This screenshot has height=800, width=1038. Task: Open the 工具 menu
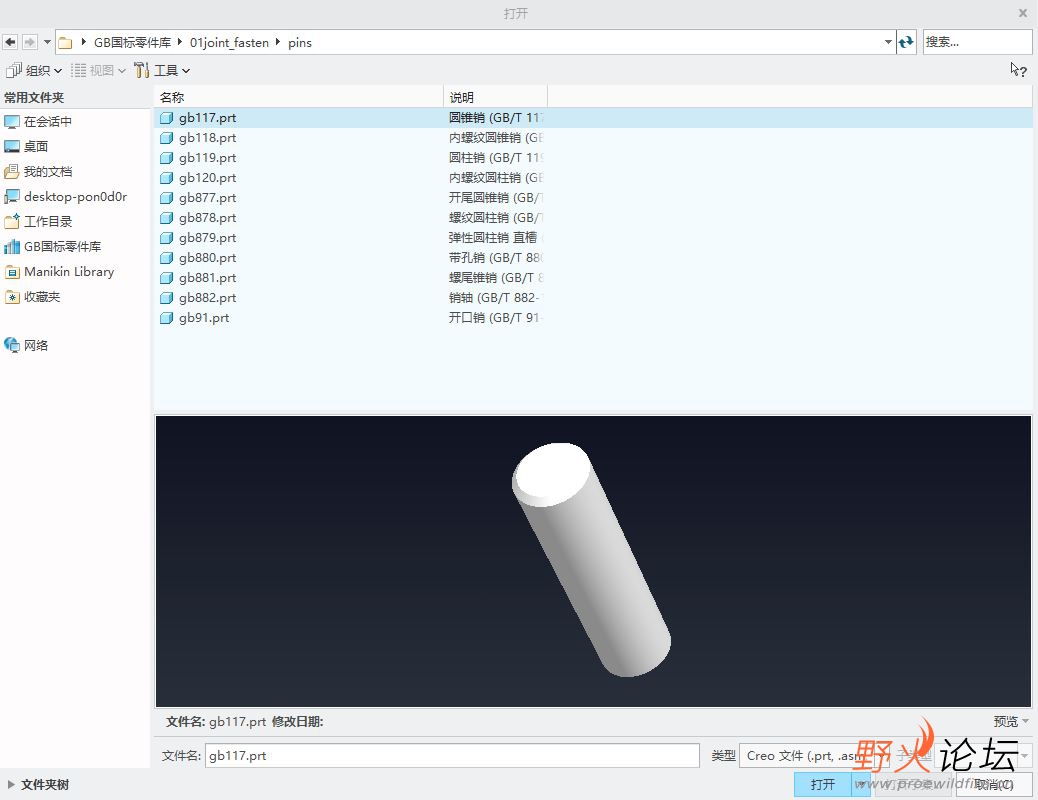point(162,70)
